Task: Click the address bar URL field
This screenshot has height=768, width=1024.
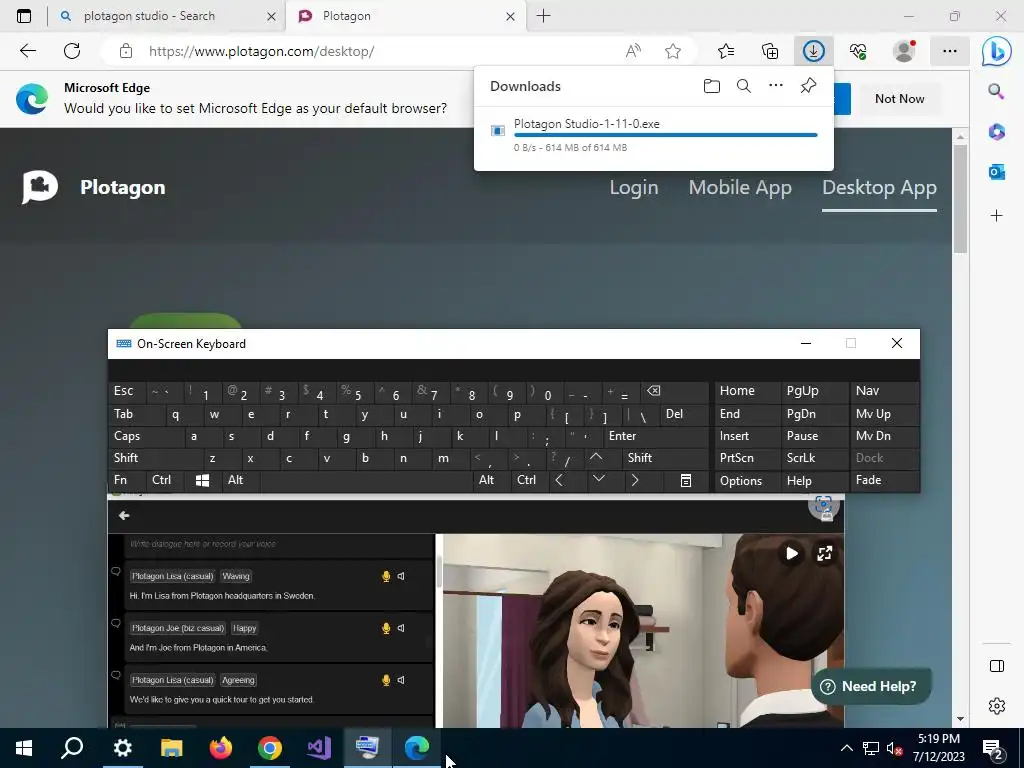Action: (x=380, y=51)
